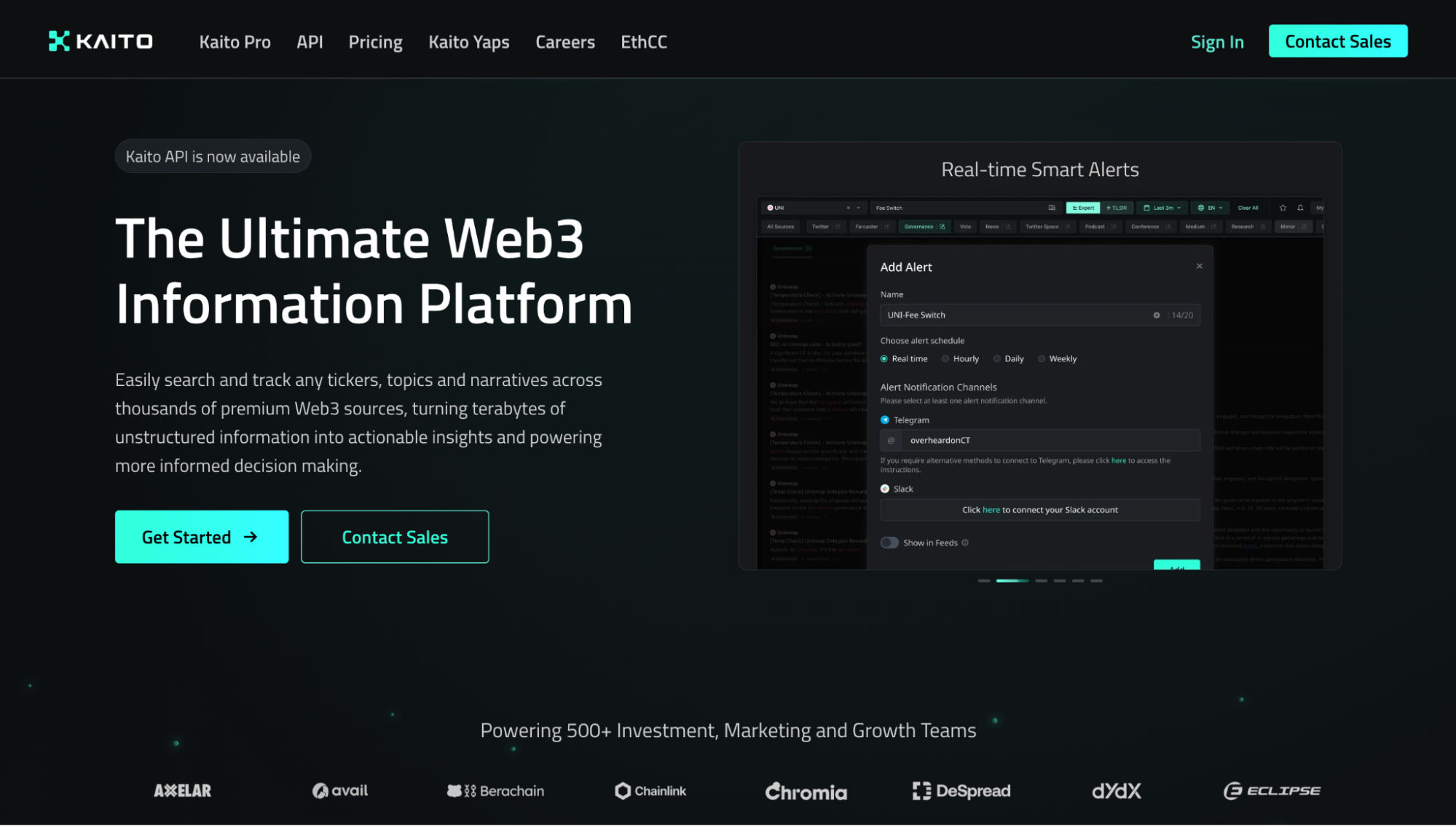Click the Kaito logo in the header
This screenshot has width=1456, height=826.
coord(101,42)
